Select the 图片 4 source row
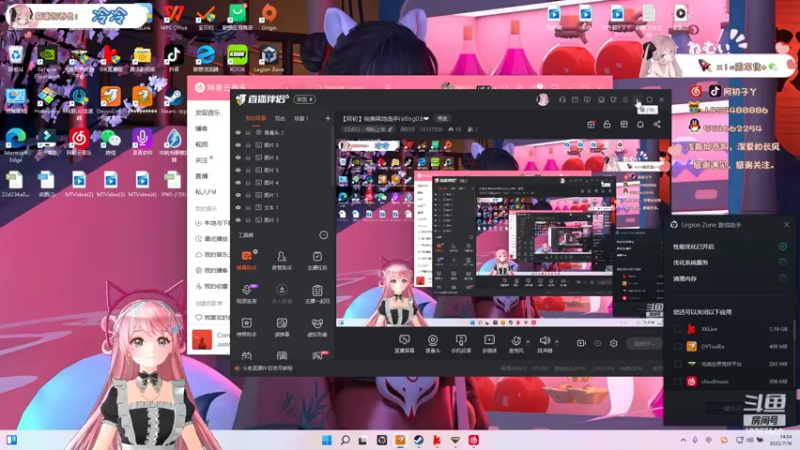 [283, 183]
